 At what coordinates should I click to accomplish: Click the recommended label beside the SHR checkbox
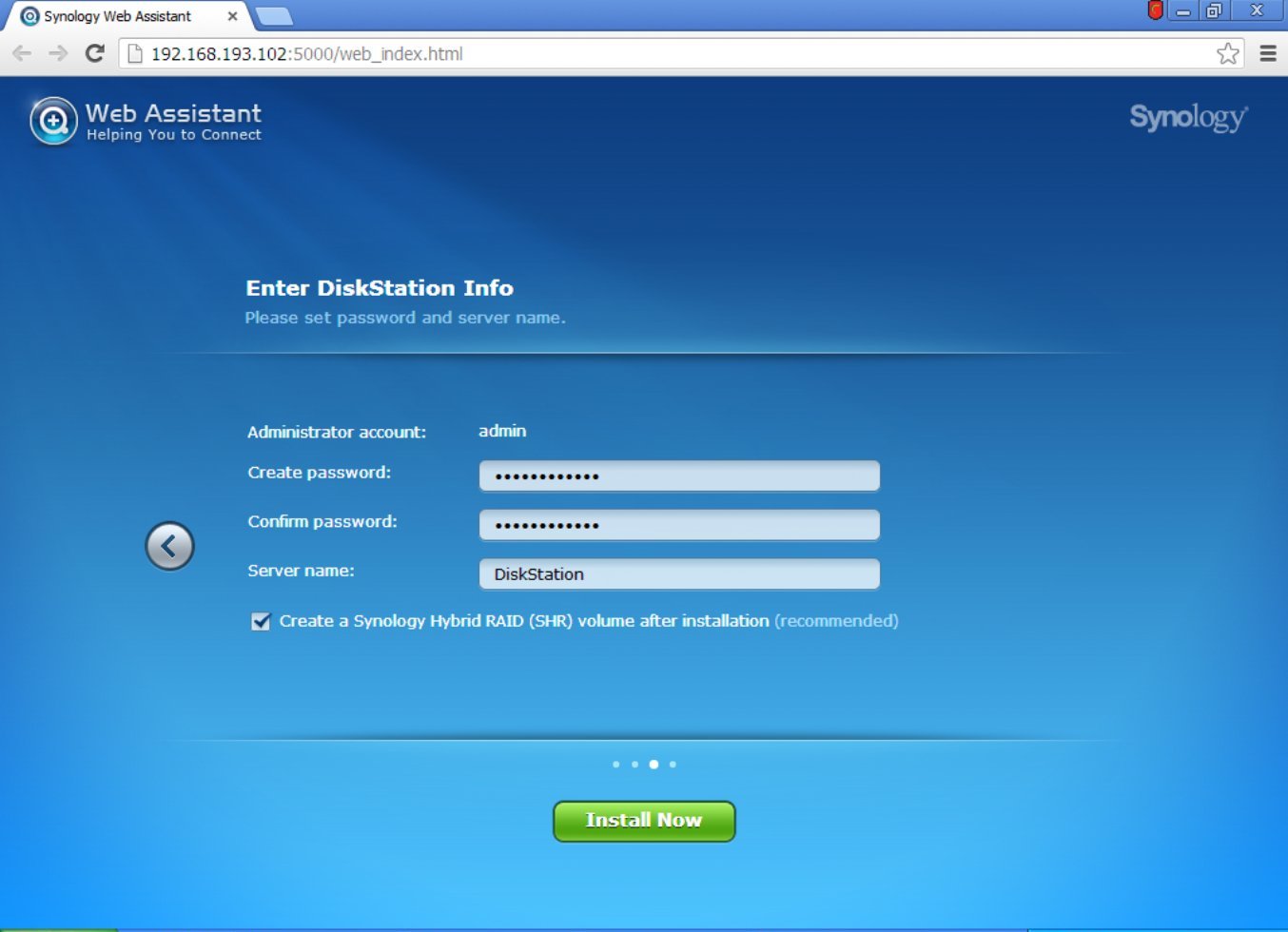[x=835, y=621]
